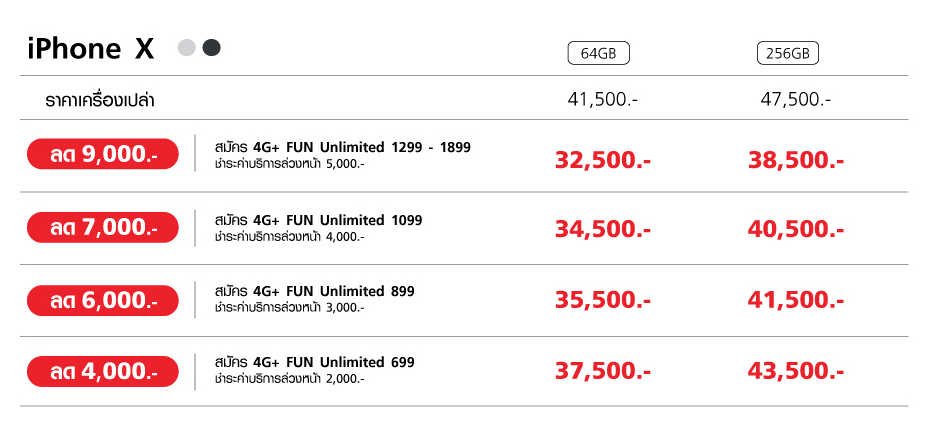Click the ลด 6,000.- discount badge
The width and height of the screenshot is (936, 431).
(x=103, y=300)
